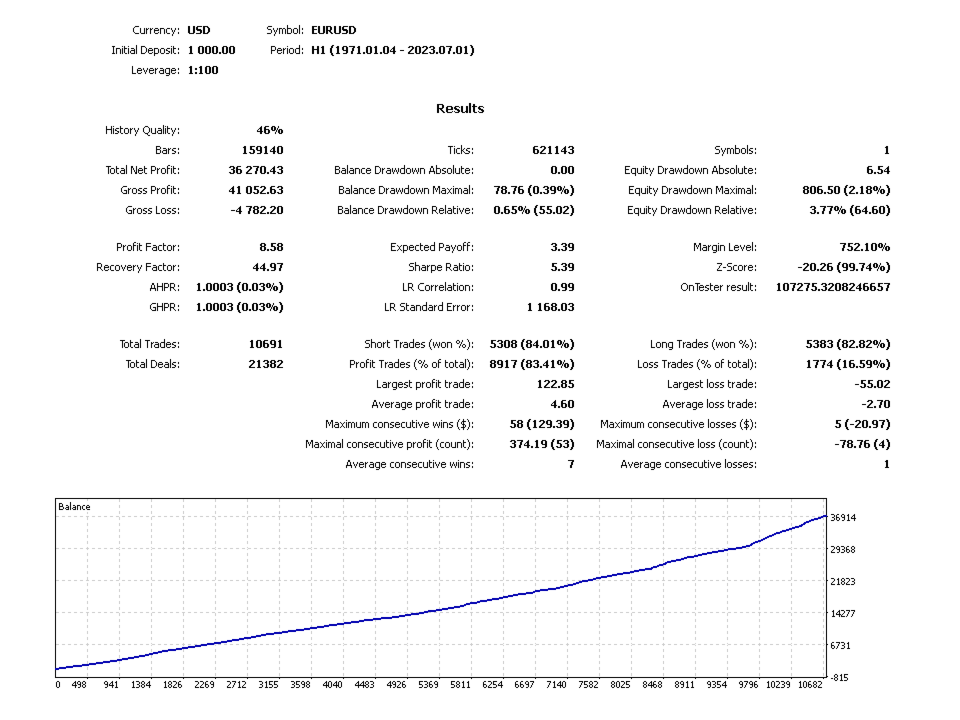This screenshot has height=720, width=960.
Task: Click the Balance label in the chart
Action: click(x=74, y=507)
